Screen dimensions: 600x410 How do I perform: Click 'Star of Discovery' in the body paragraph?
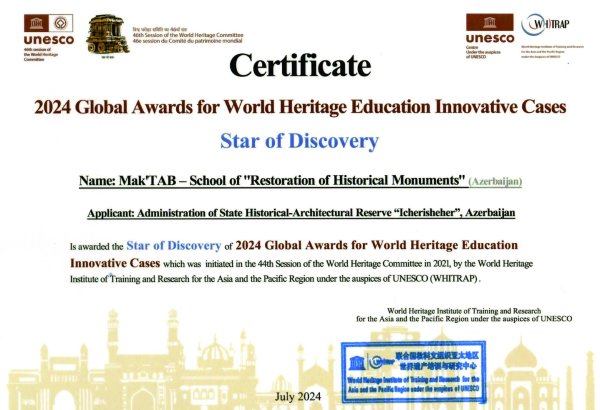pyautogui.click(x=174, y=245)
